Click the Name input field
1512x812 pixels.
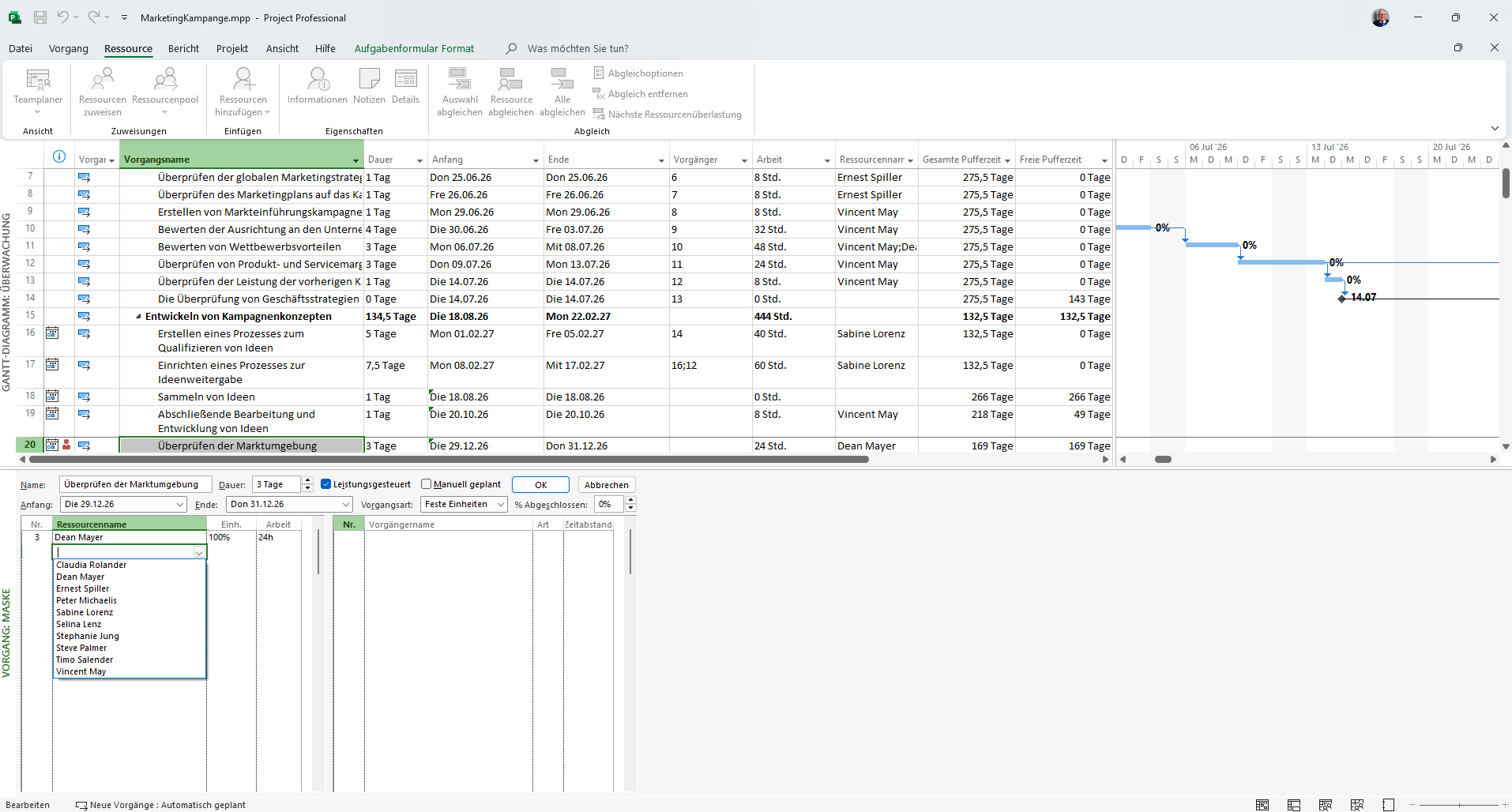click(x=135, y=485)
